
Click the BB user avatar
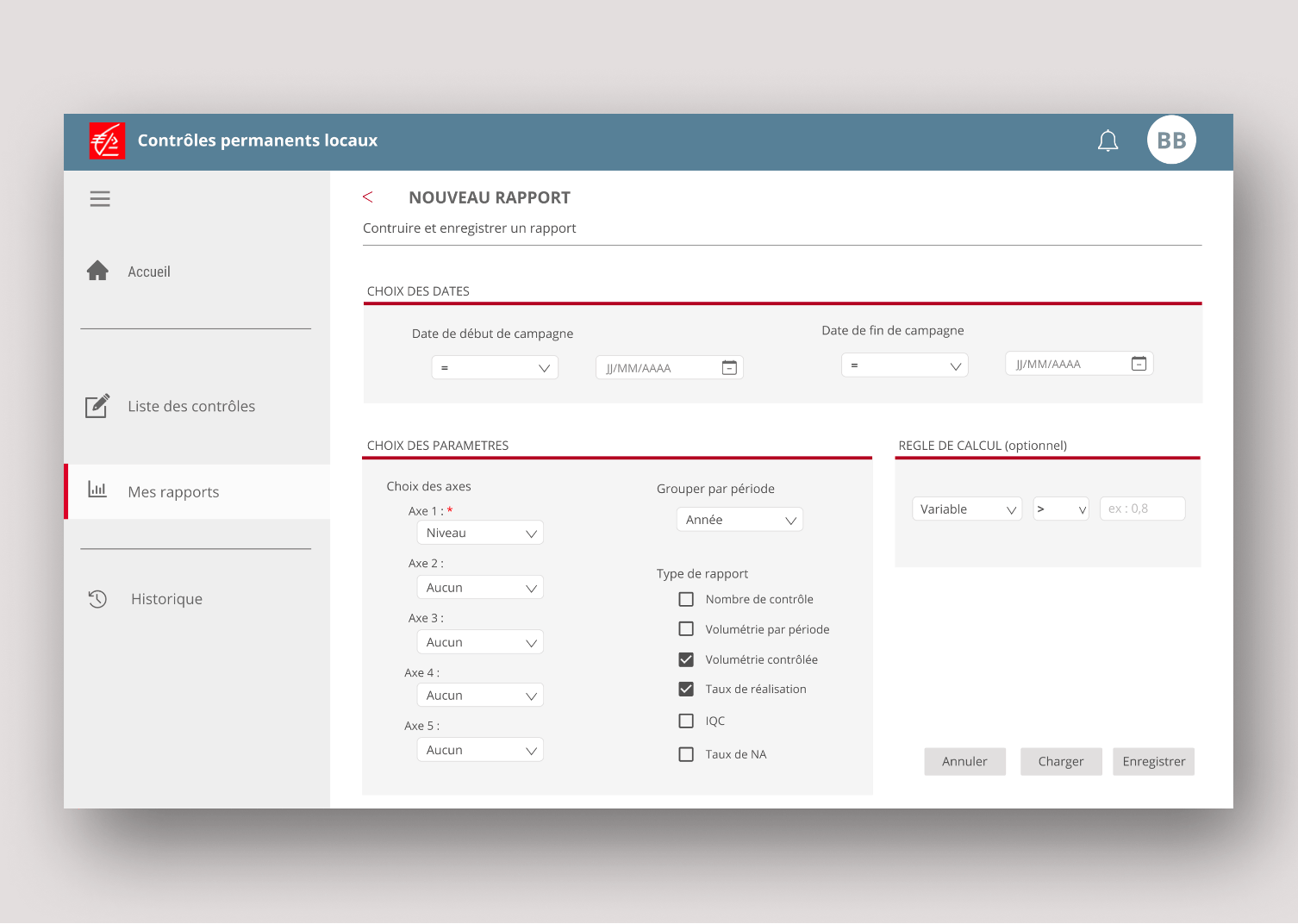click(1171, 140)
